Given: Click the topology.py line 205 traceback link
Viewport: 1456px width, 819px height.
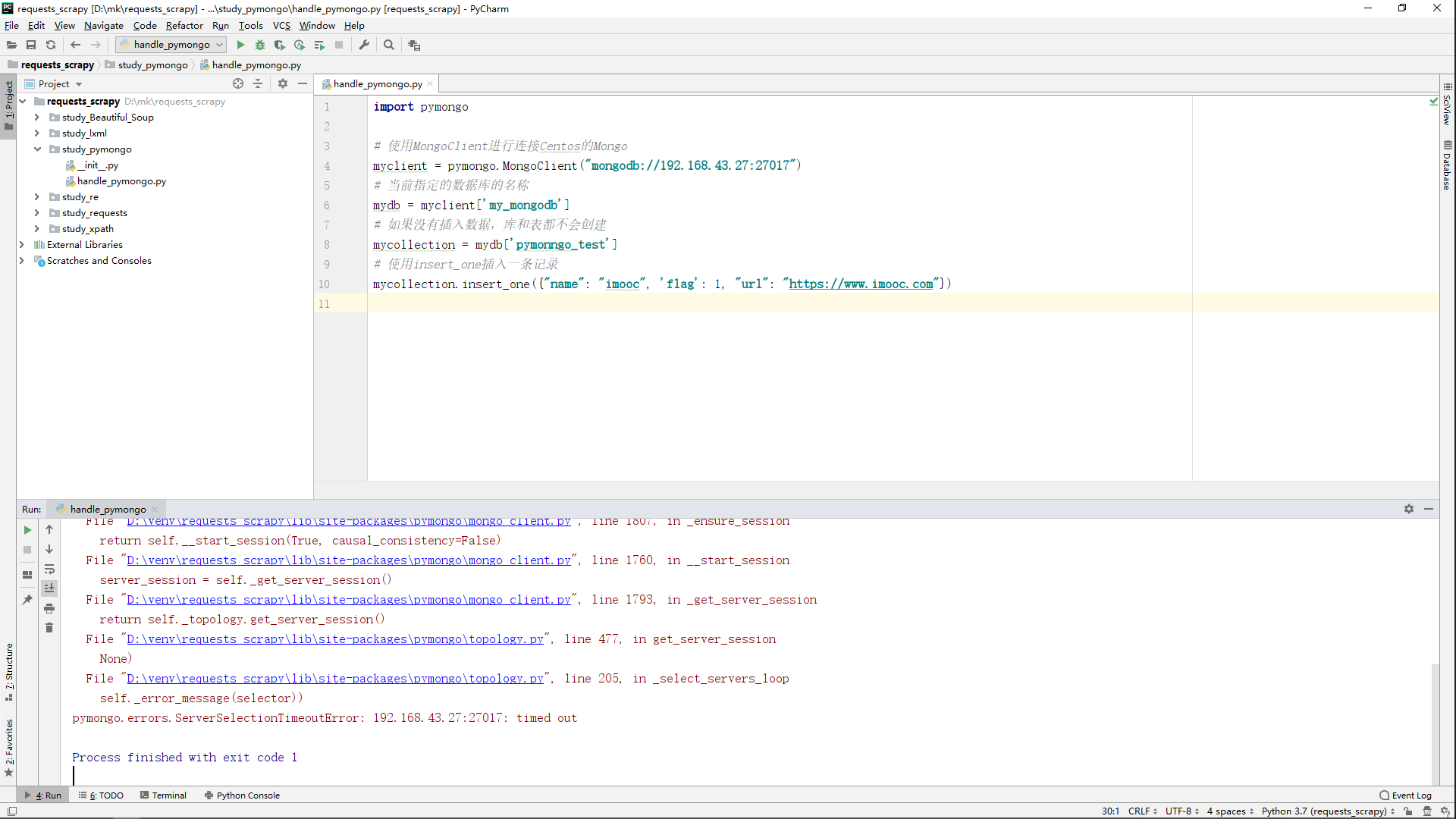Looking at the screenshot, I should (x=334, y=679).
